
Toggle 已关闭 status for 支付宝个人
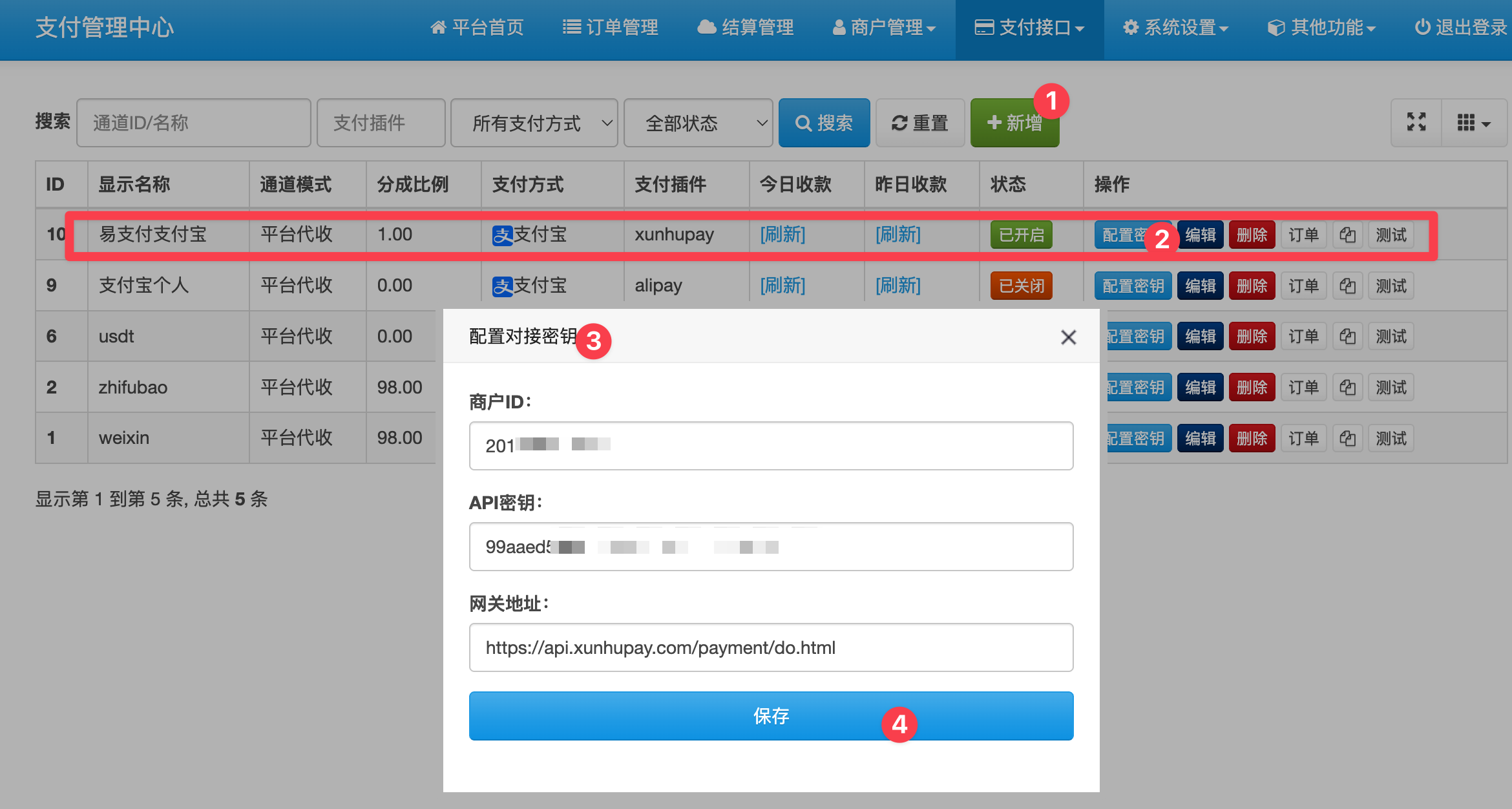click(1021, 285)
